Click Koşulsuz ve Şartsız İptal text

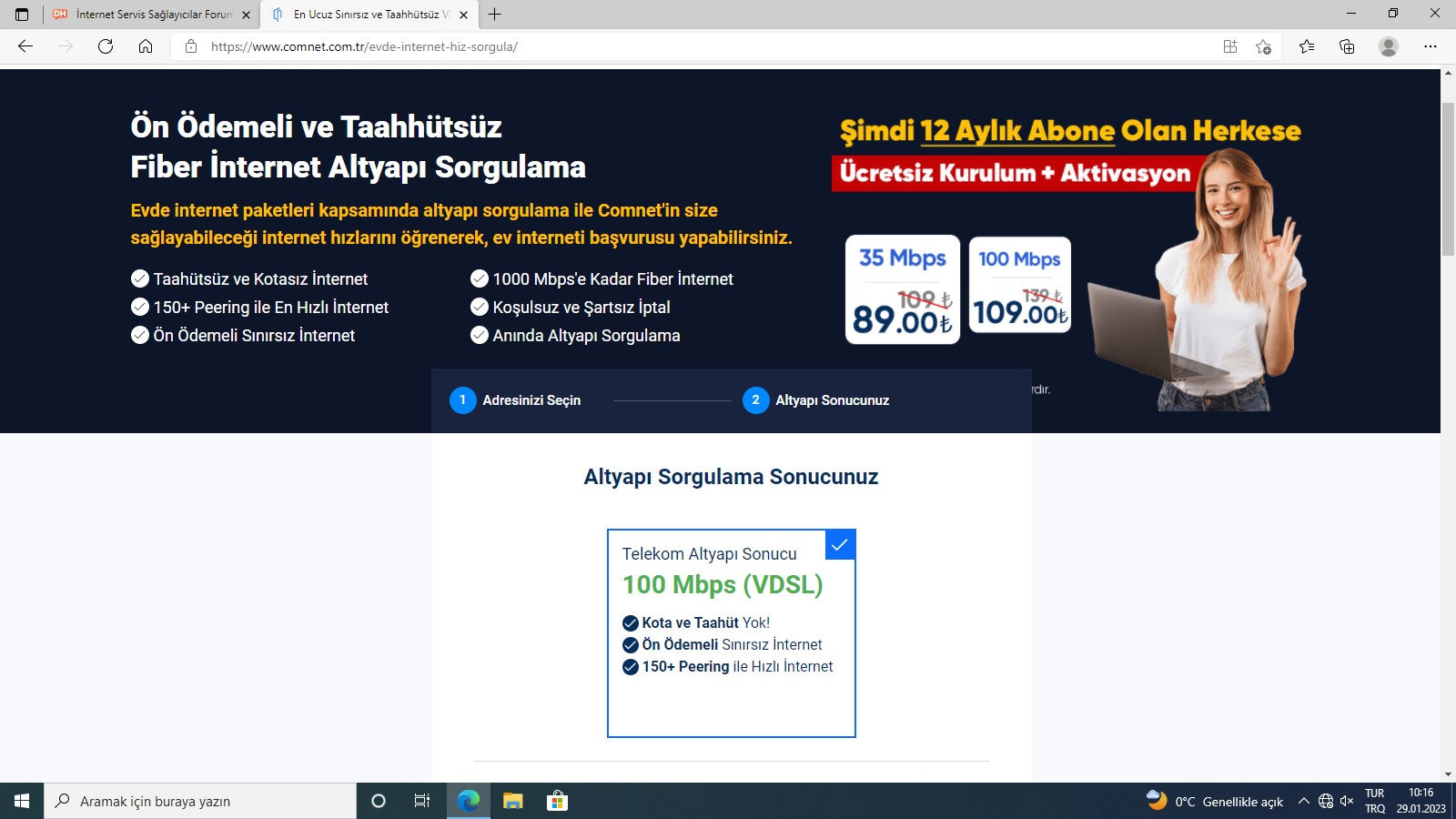(581, 308)
